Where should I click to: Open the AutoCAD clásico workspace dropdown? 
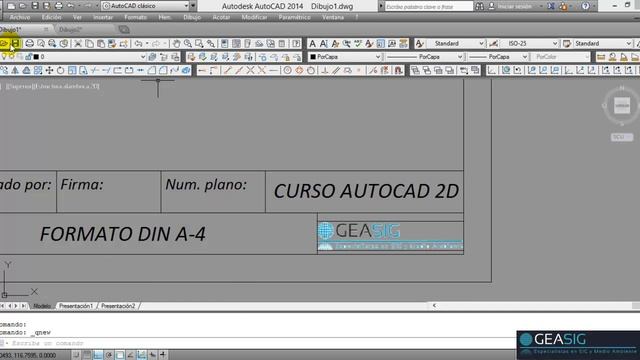(x=145, y=6)
